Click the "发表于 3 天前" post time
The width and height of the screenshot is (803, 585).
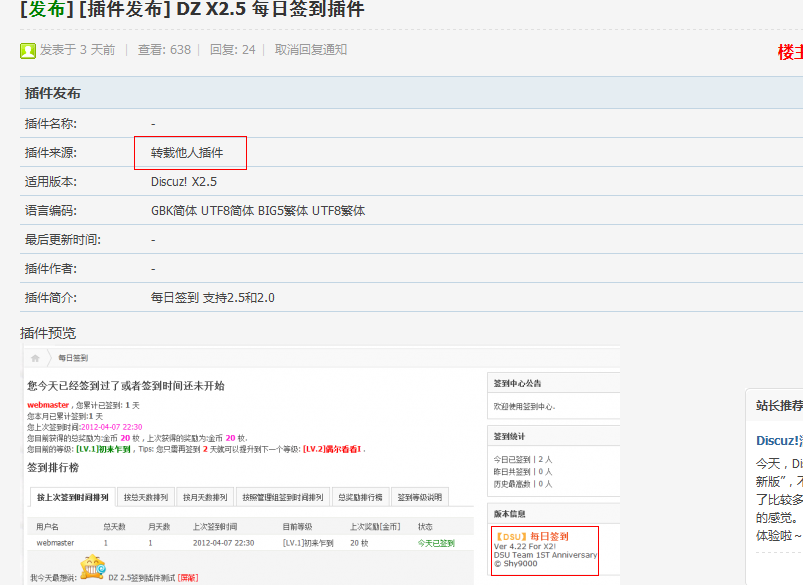(77, 50)
